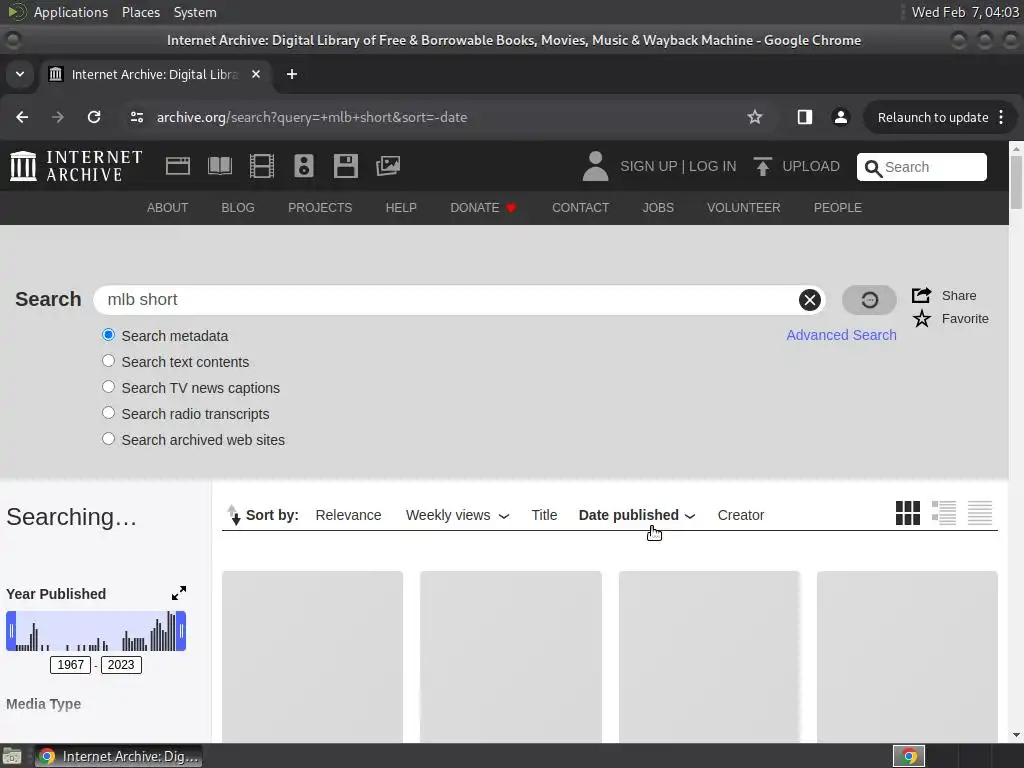Screen dimensions: 1024x768
Task: Open Chrome side panel icon
Action: tap(805, 117)
